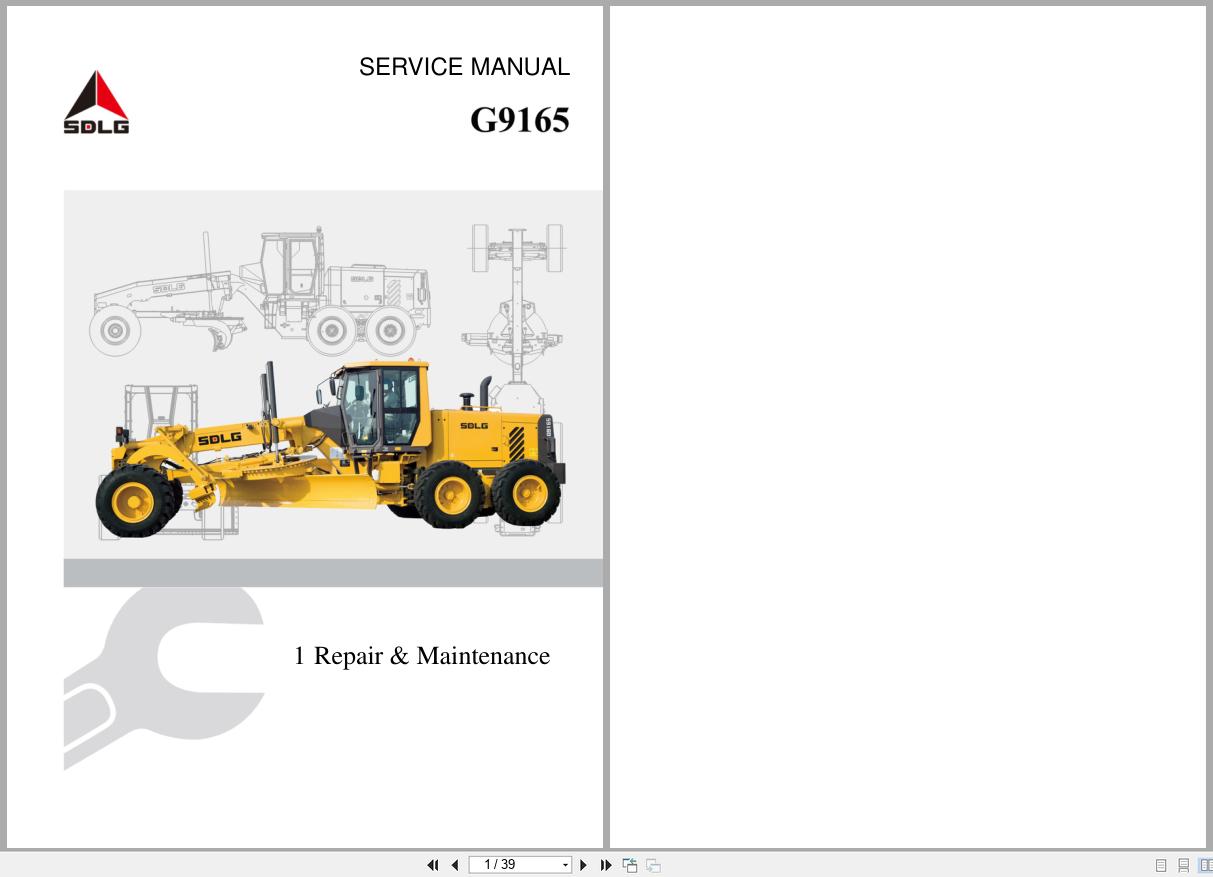Click the 1 Repair & Maintenance heading
This screenshot has height=877, width=1213.
click(422, 656)
